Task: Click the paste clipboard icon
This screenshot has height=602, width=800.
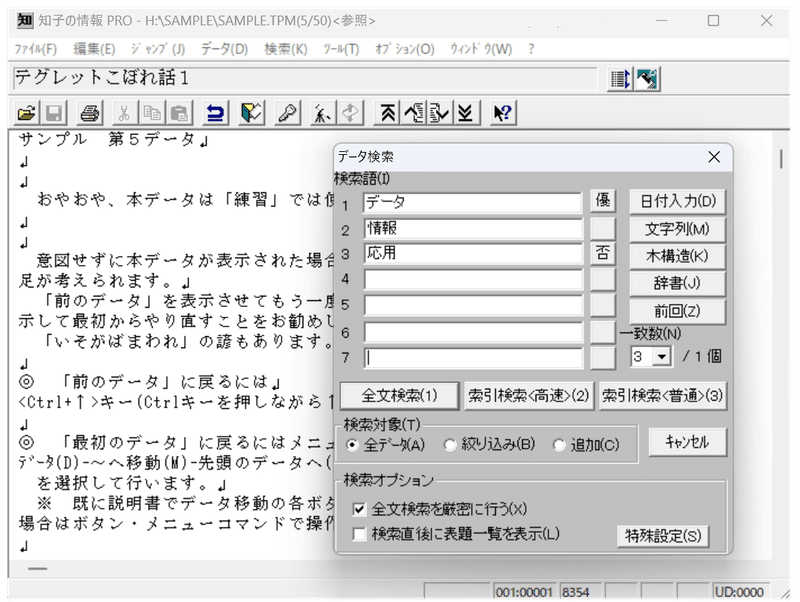Action: click(179, 113)
